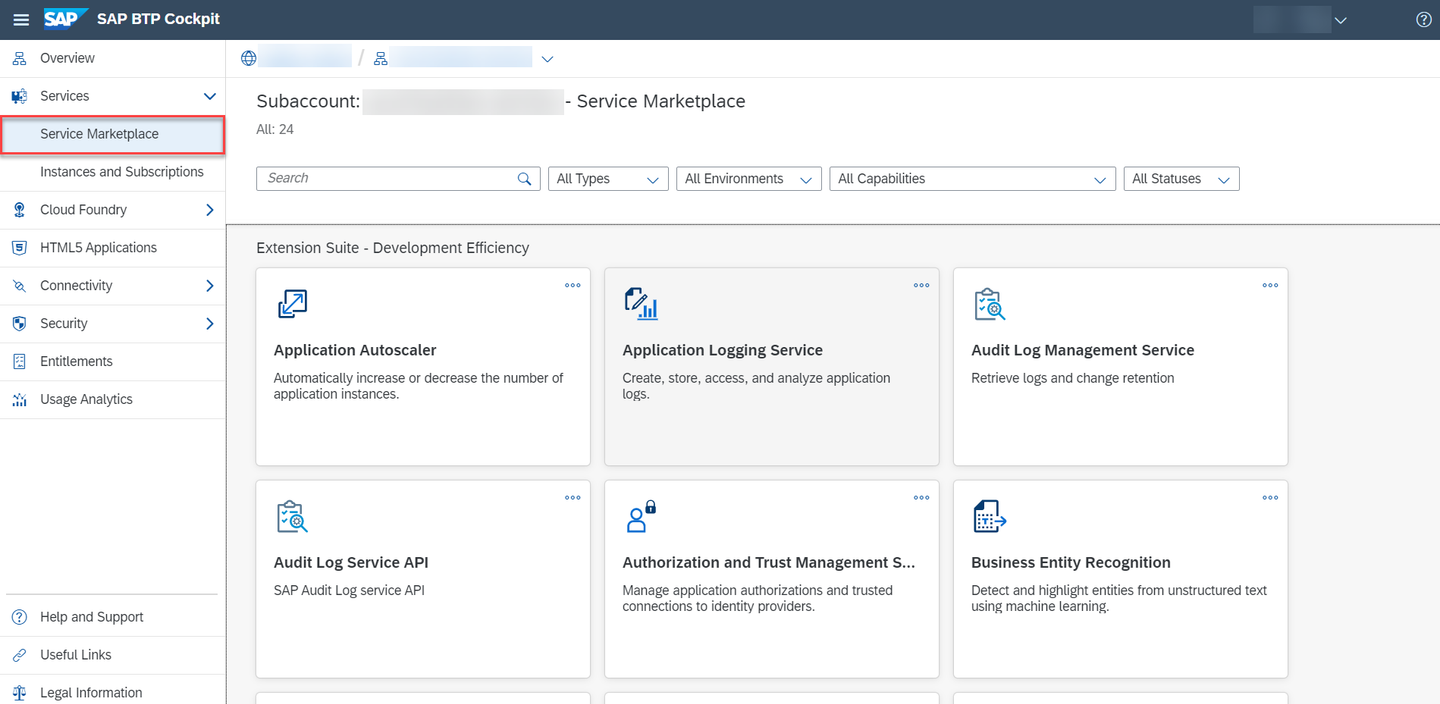Viewport: 1440px width, 704px height.
Task: Open the All Statuses dropdown
Action: click(x=1182, y=179)
